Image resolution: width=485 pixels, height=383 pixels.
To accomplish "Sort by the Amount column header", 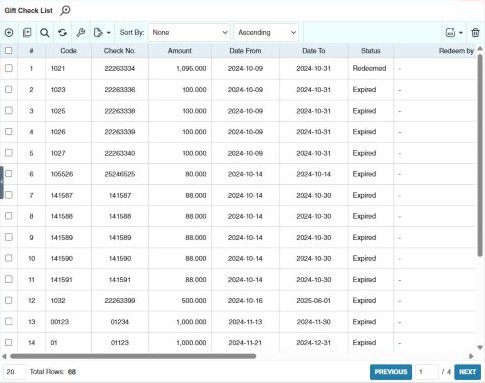I will tap(180, 51).
